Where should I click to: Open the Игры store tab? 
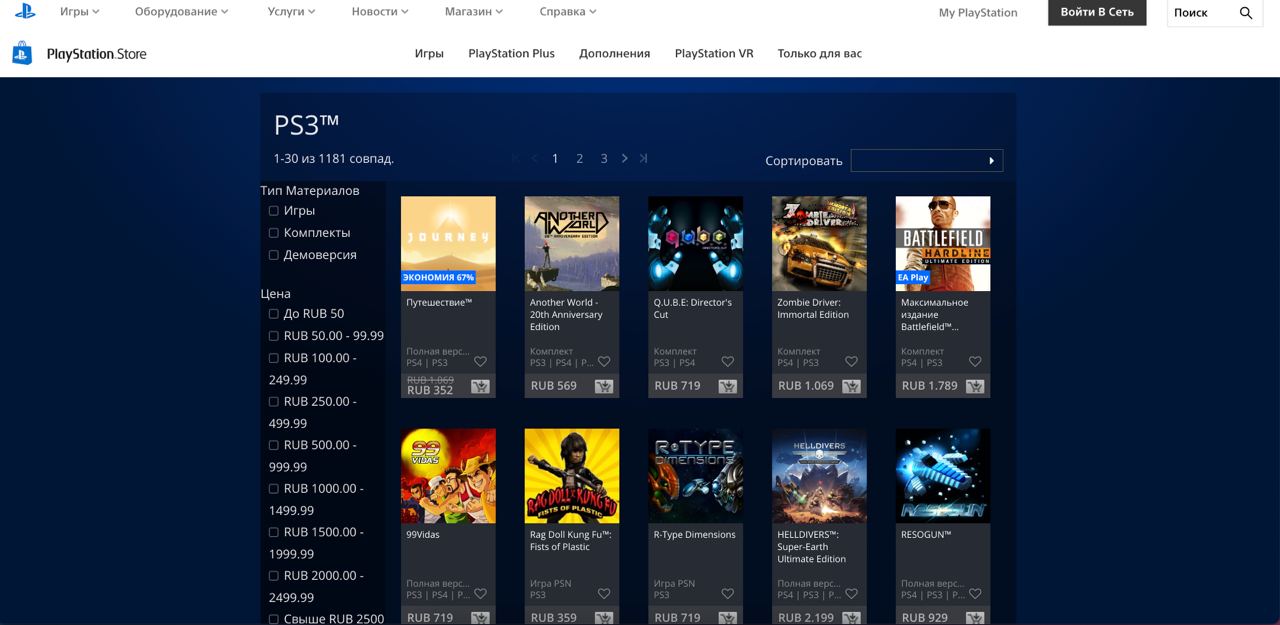(429, 54)
